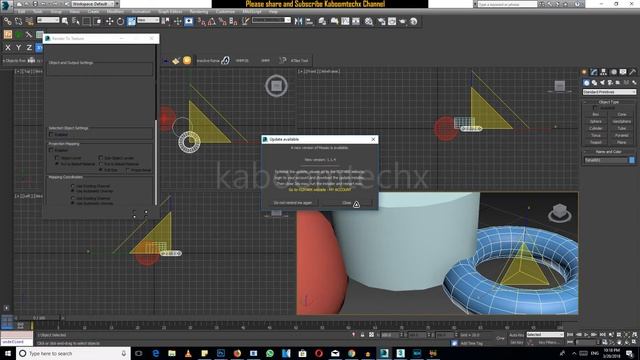The width and height of the screenshot is (640, 360).
Task: Click the Align tool icon
Action: (x=309, y=21)
